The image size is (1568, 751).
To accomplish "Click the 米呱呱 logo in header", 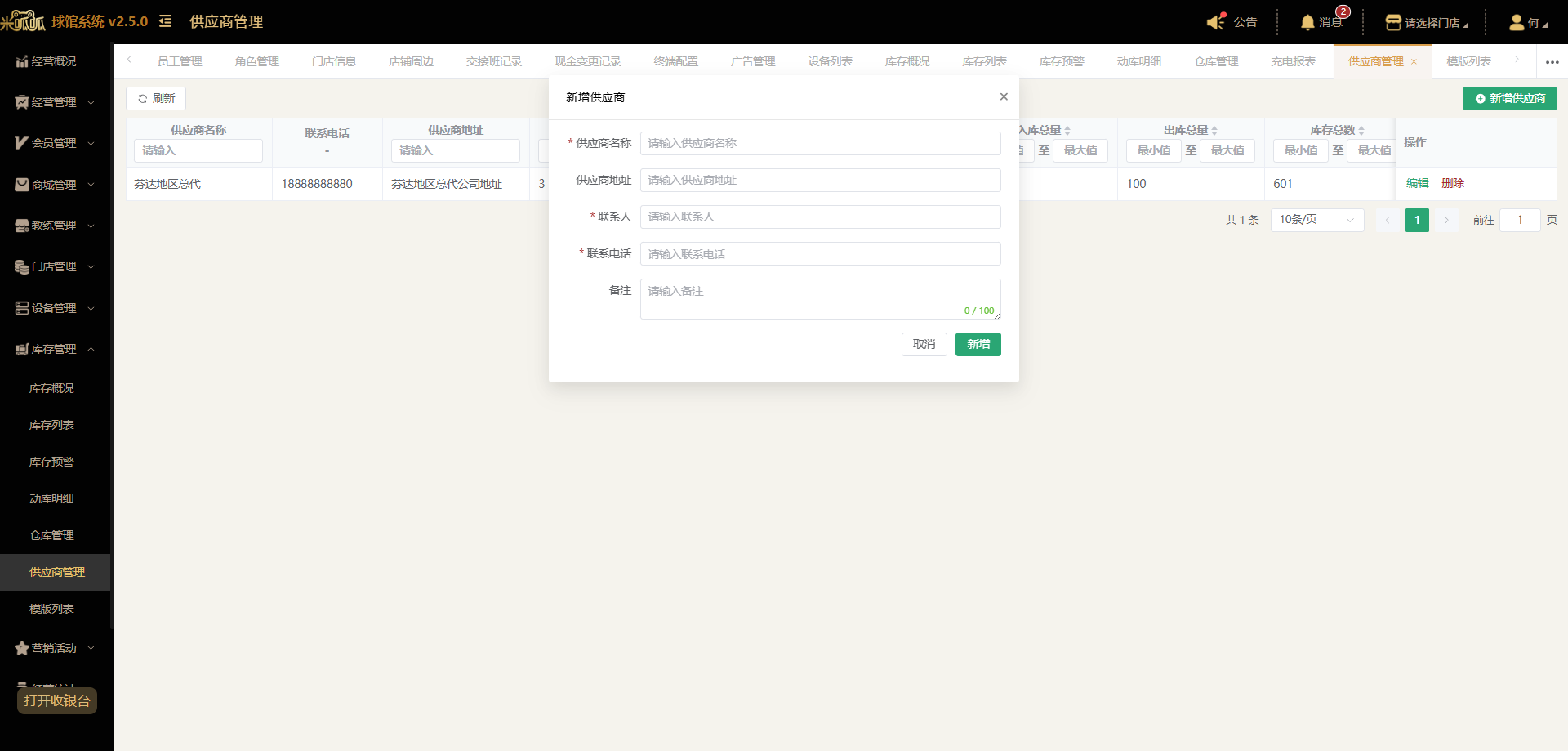I will click(23, 21).
